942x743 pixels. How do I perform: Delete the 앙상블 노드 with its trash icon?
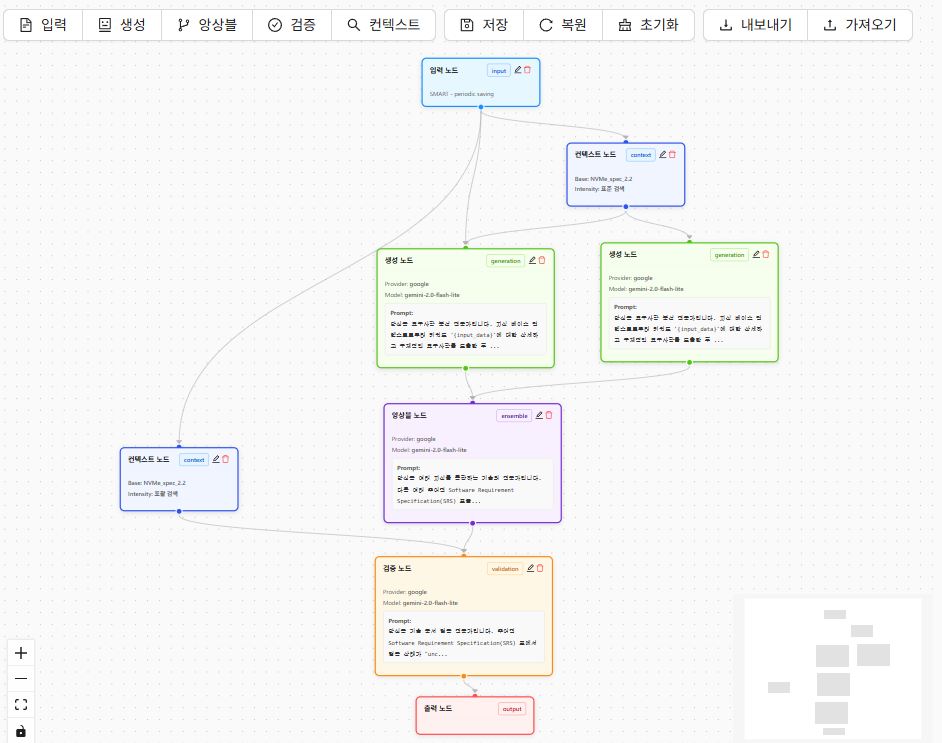[x=549, y=415]
